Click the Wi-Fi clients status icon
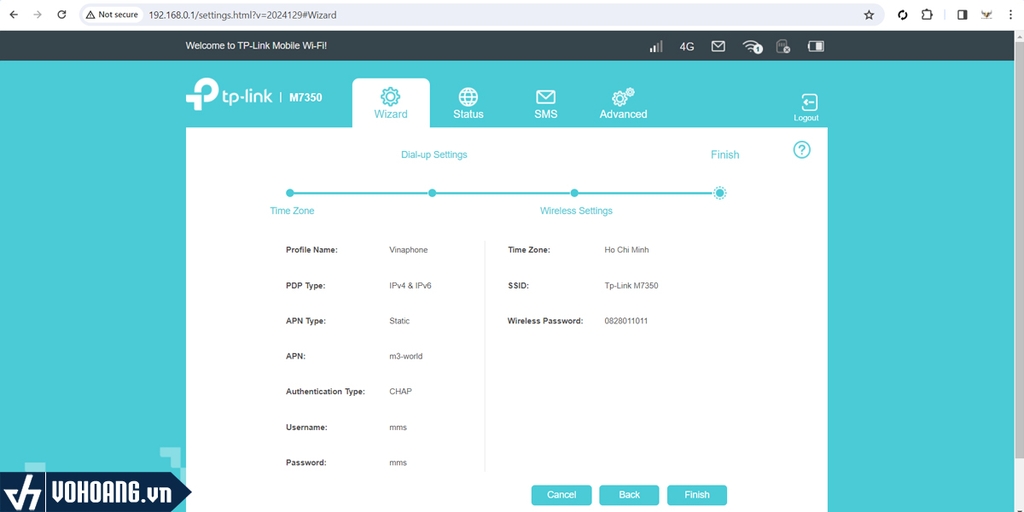Image resolution: width=1024 pixels, height=512 pixels. pyautogui.click(x=752, y=46)
